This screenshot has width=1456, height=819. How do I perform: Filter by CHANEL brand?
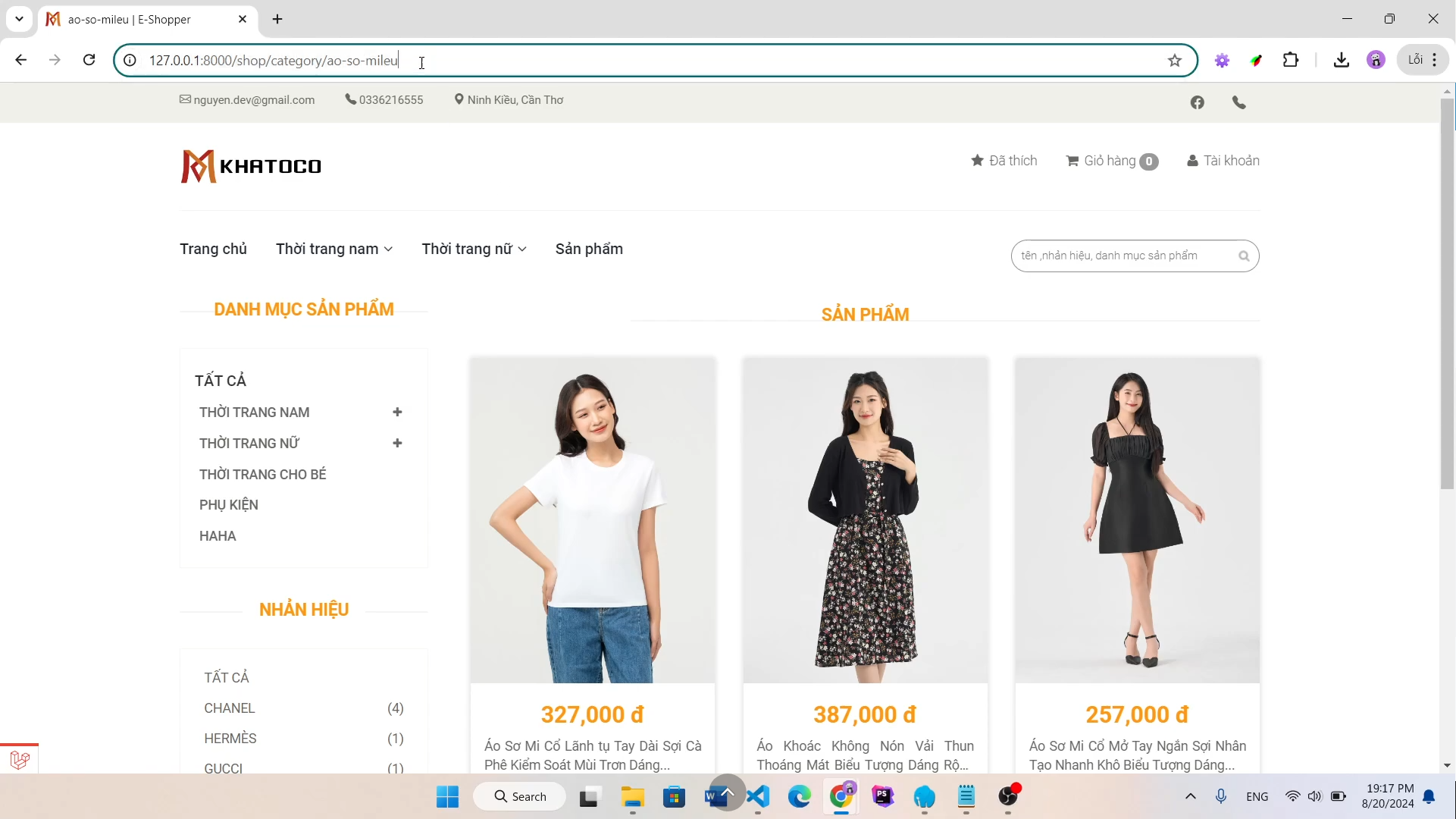click(x=230, y=708)
